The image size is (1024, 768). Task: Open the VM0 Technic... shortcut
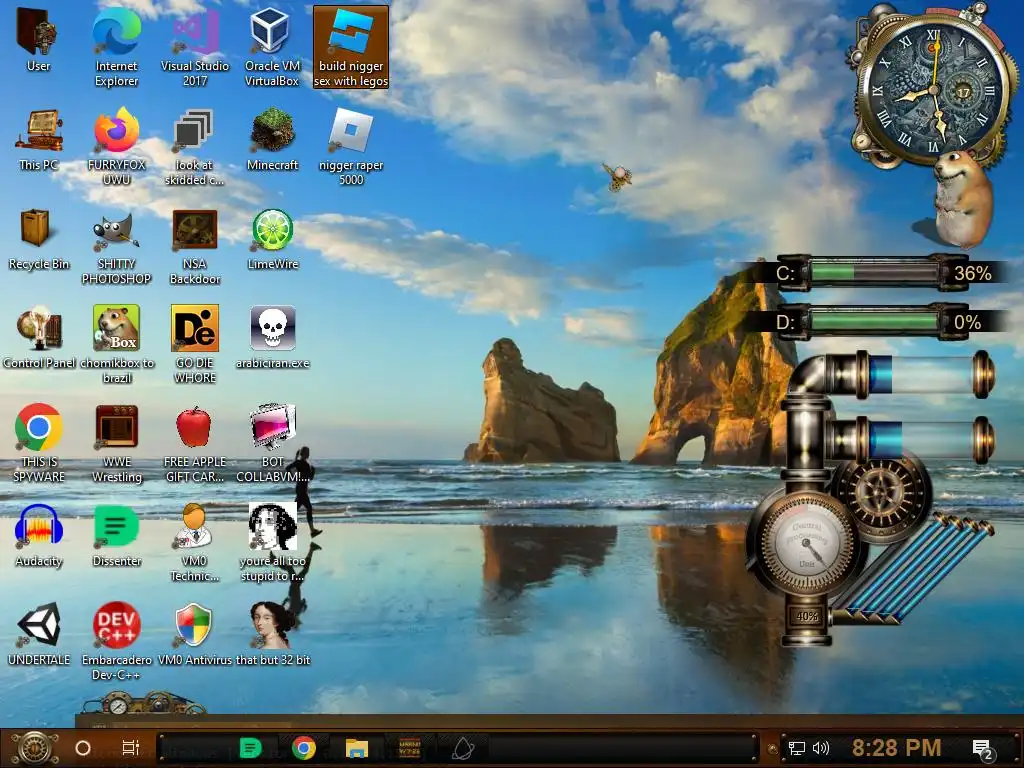click(195, 543)
